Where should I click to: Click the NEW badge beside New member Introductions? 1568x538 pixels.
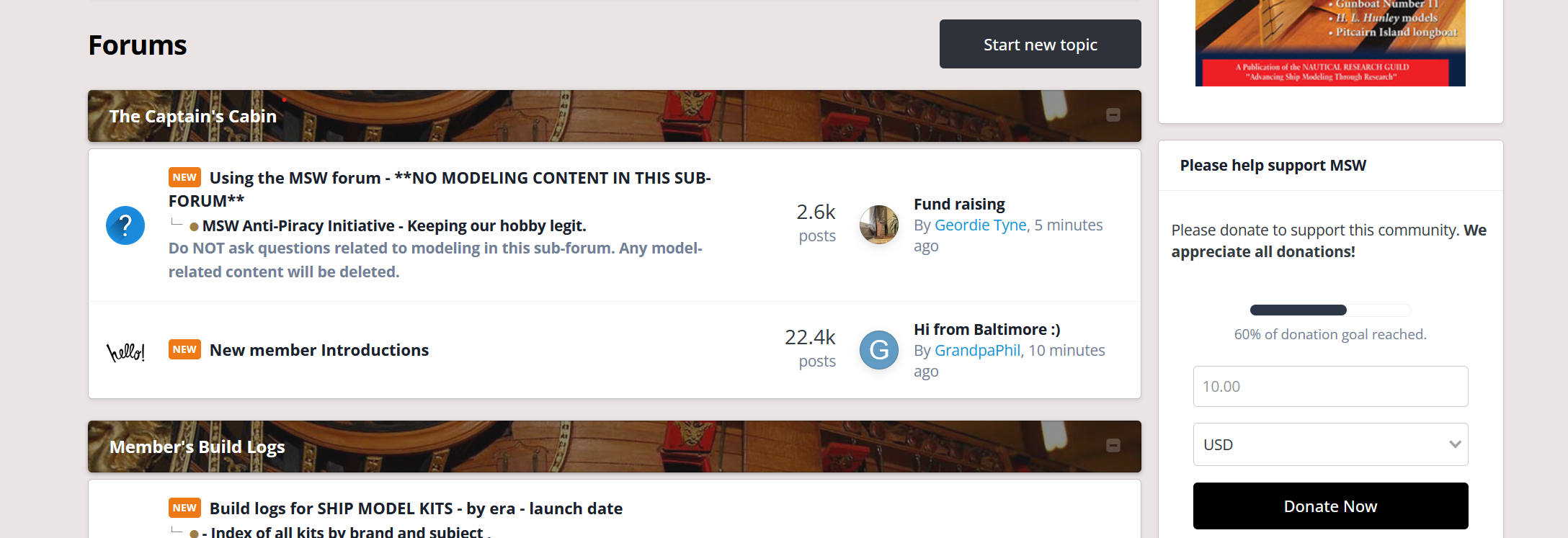pyautogui.click(x=184, y=349)
